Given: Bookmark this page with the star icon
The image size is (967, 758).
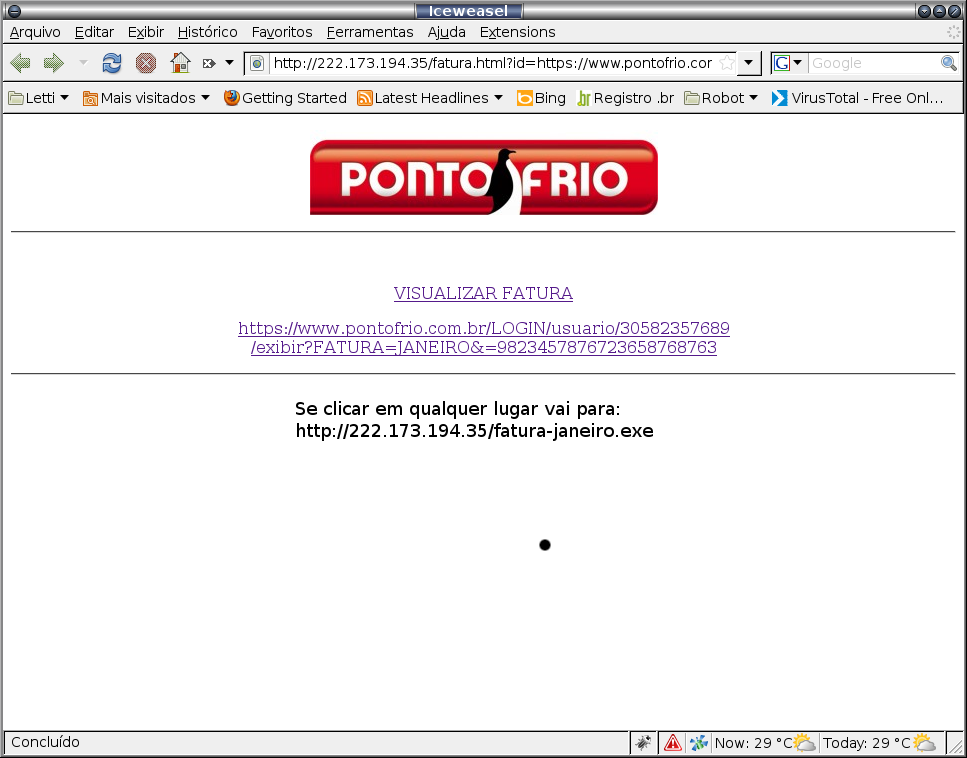Looking at the screenshot, I should pyautogui.click(x=727, y=63).
